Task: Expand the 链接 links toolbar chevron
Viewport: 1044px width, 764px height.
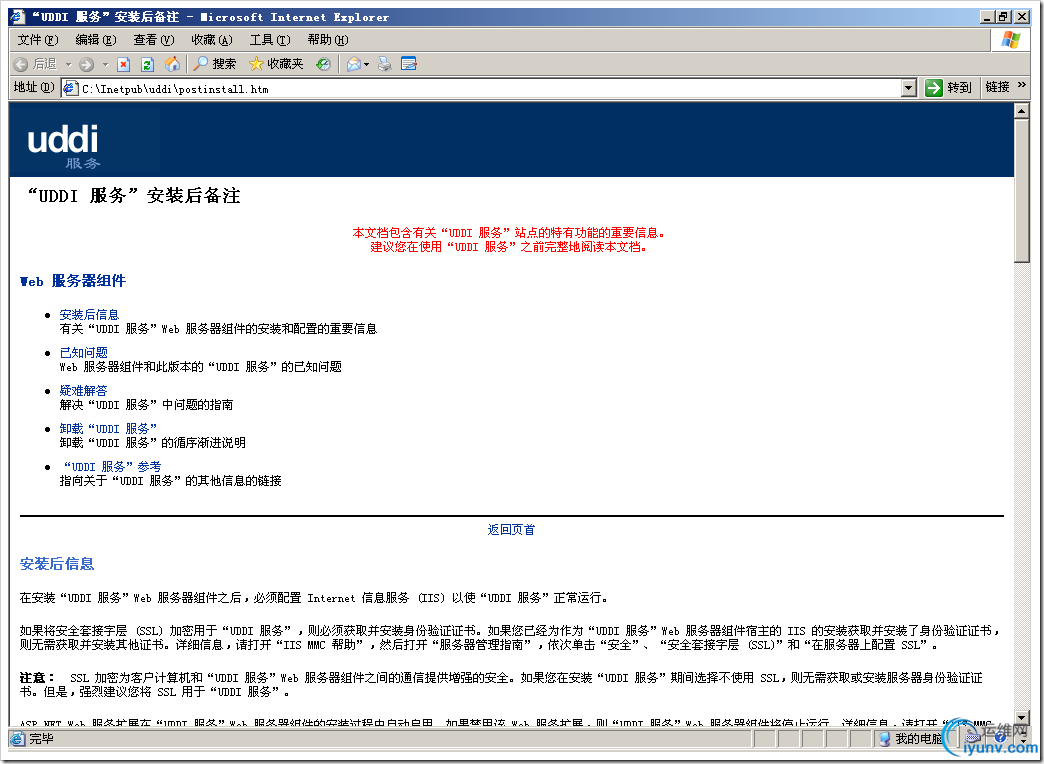Action: [x=1022, y=85]
